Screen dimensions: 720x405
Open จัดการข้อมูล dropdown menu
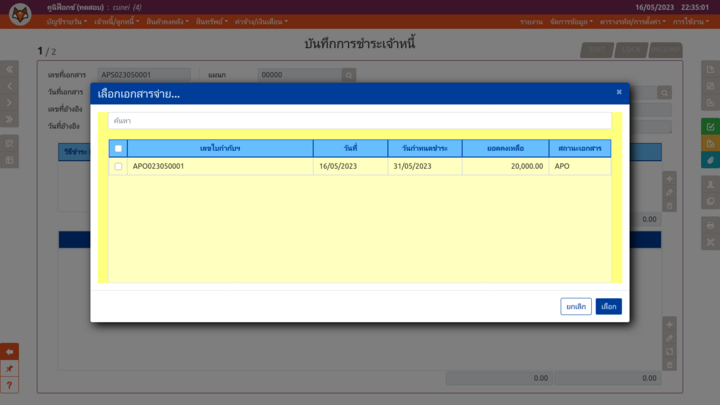click(571, 22)
